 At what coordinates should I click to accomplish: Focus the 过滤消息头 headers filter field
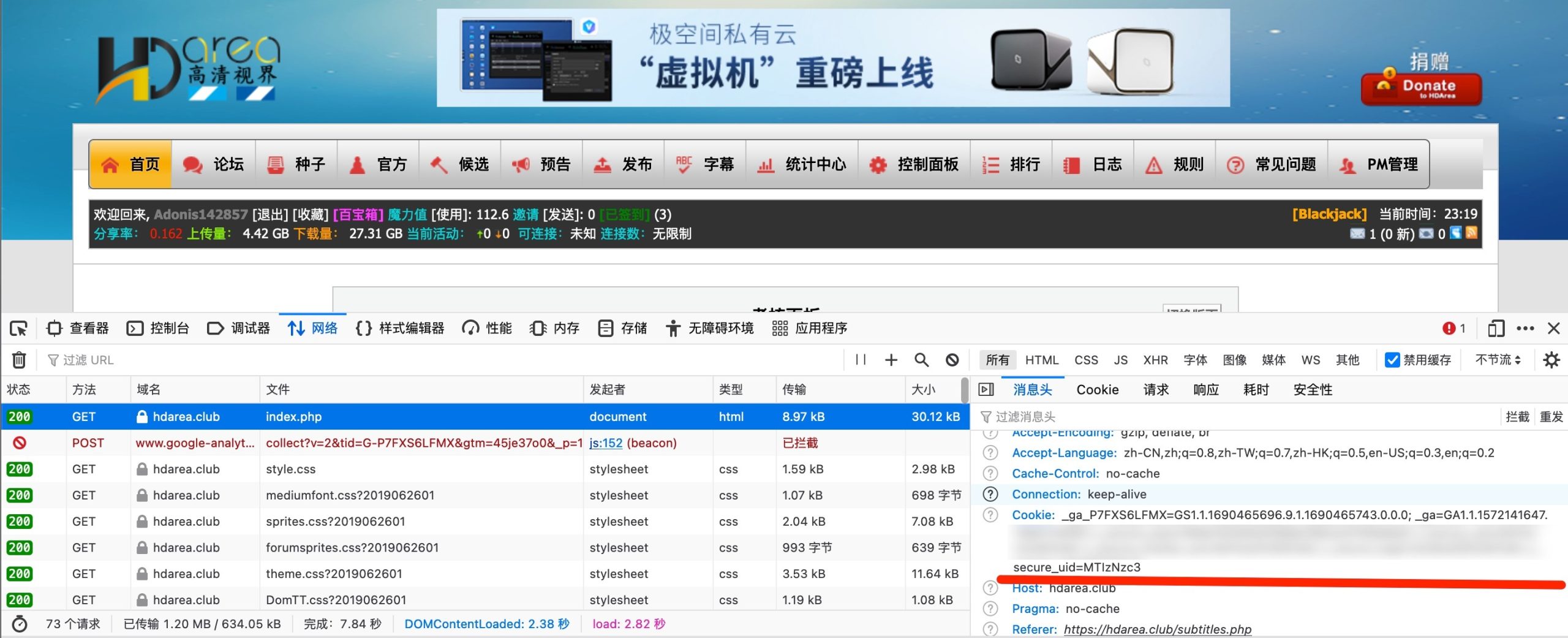[1237, 417]
